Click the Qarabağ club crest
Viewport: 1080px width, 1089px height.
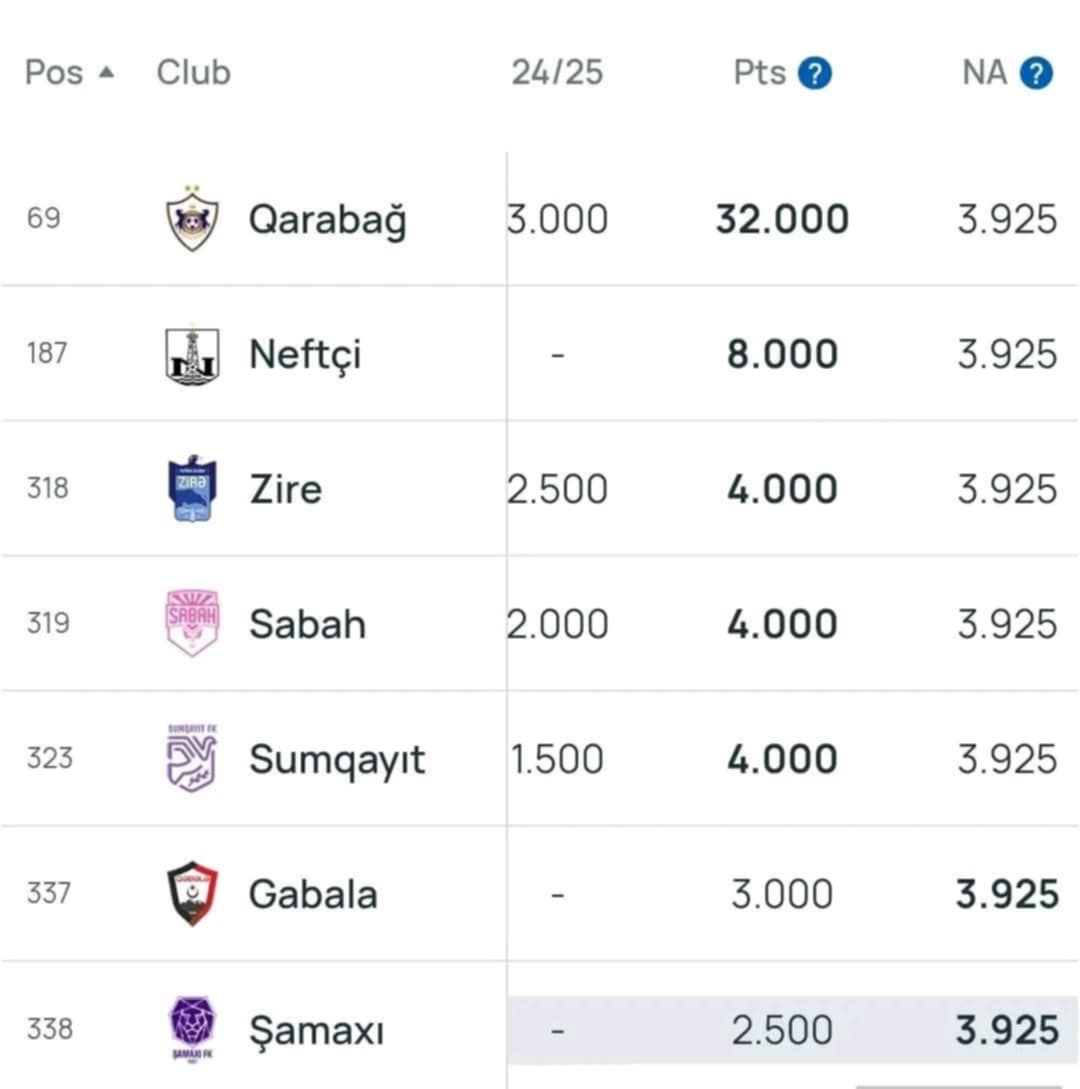192,219
